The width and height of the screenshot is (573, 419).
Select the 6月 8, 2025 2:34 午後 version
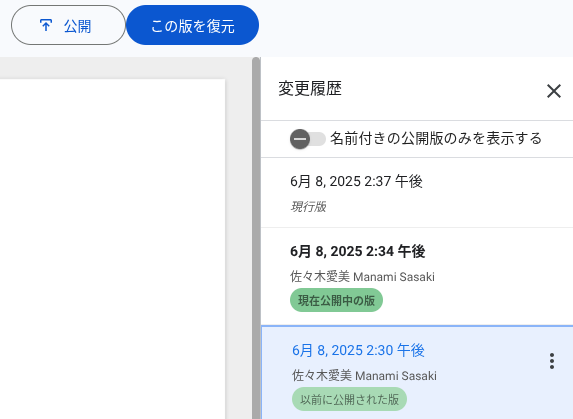(x=417, y=277)
